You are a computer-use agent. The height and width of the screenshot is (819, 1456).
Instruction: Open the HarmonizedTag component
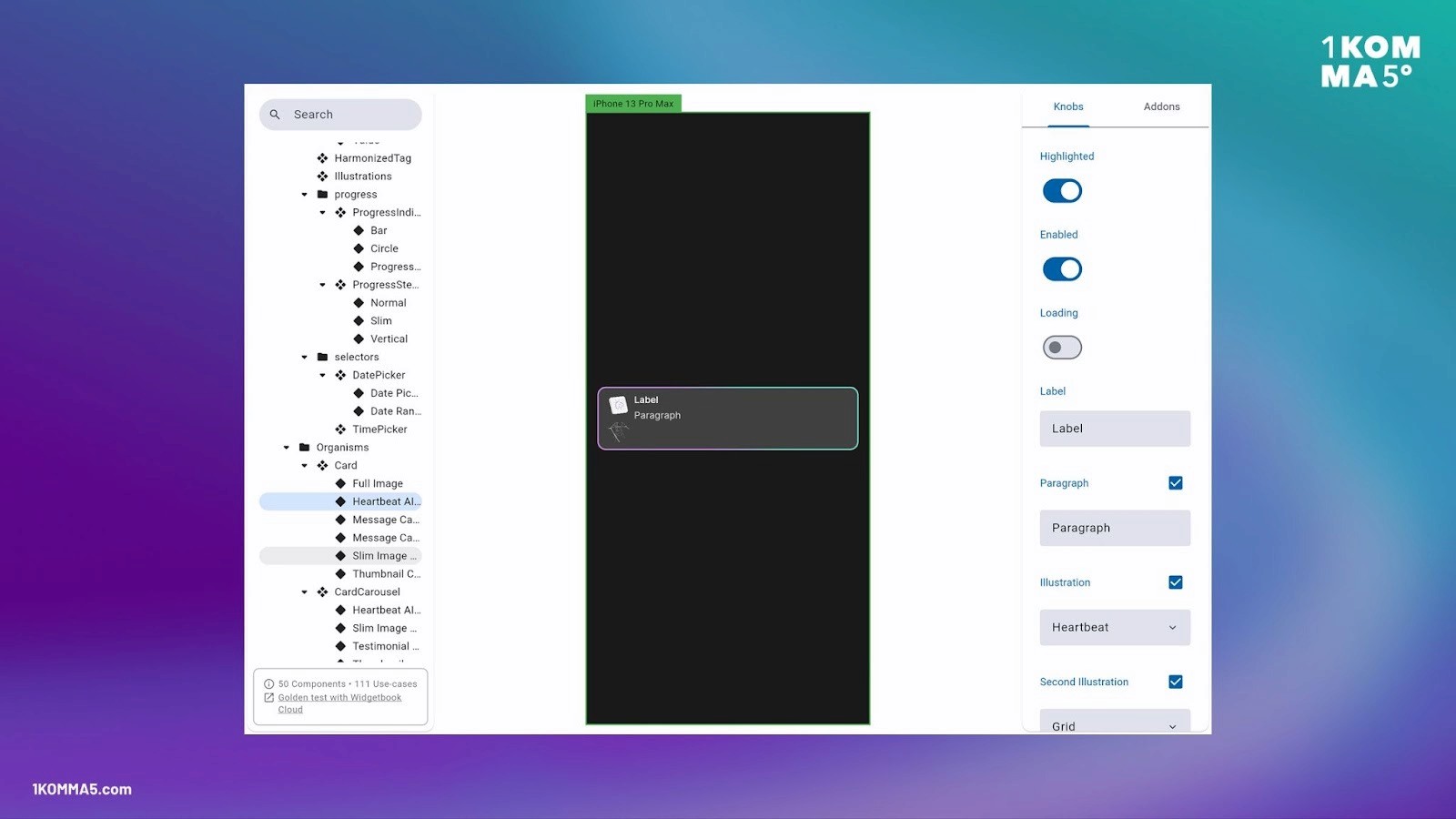click(x=373, y=157)
